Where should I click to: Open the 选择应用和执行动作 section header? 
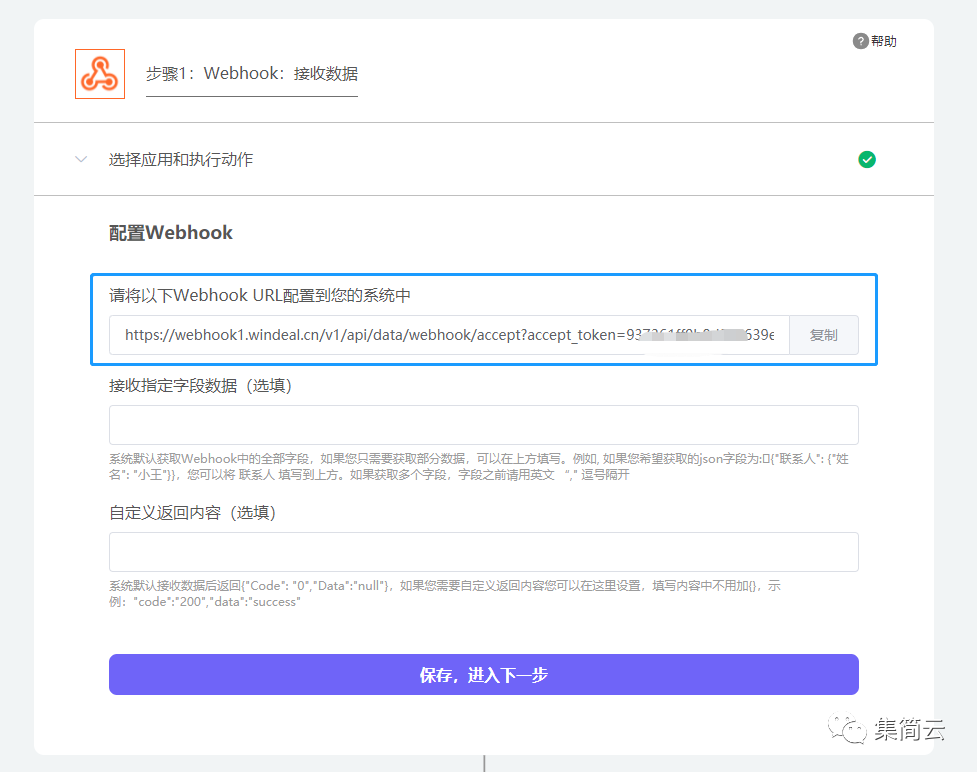tap(181, 159)
